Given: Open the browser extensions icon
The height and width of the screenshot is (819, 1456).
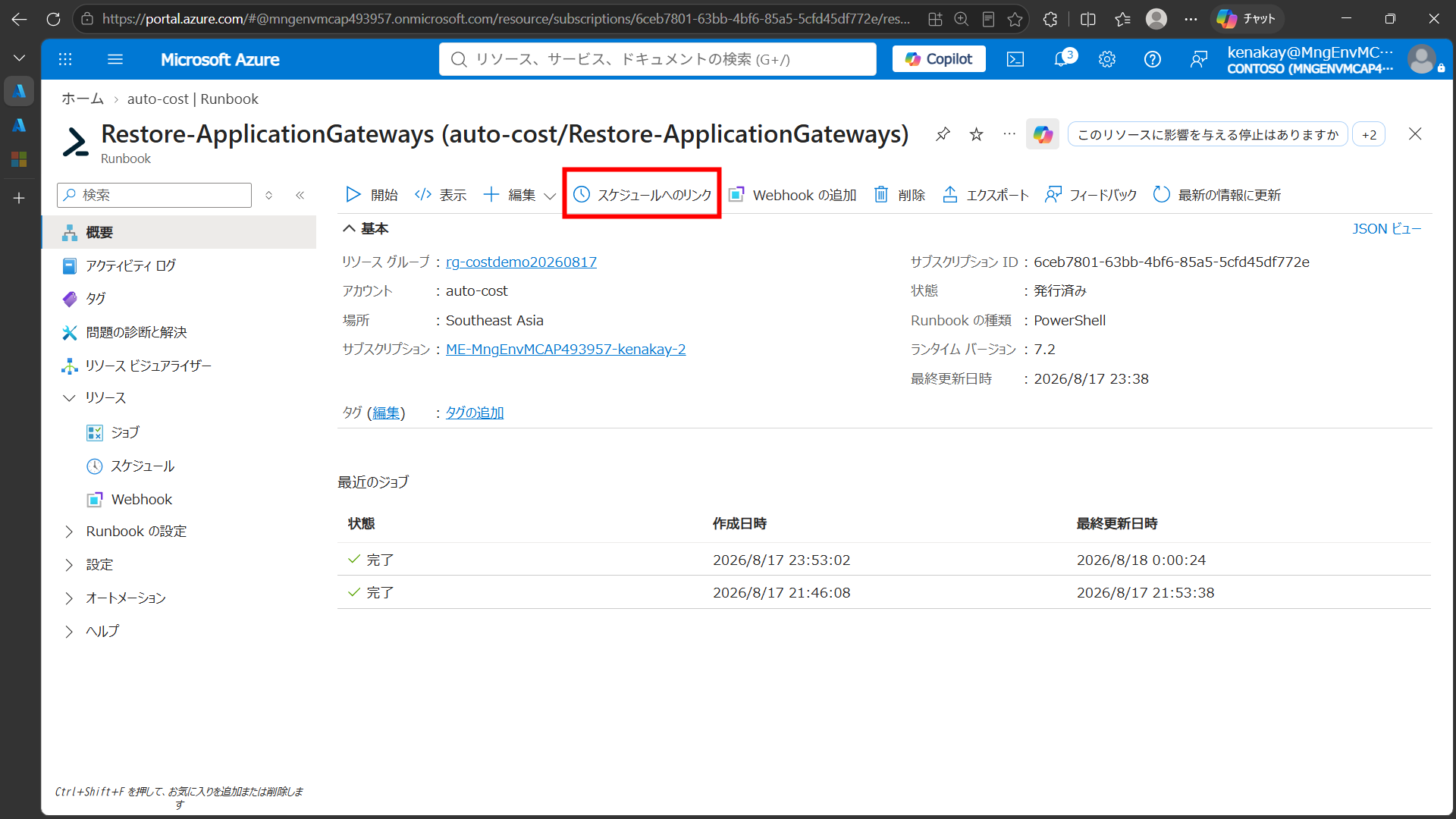Looking at the screenshot, I should click(1050, 19).
